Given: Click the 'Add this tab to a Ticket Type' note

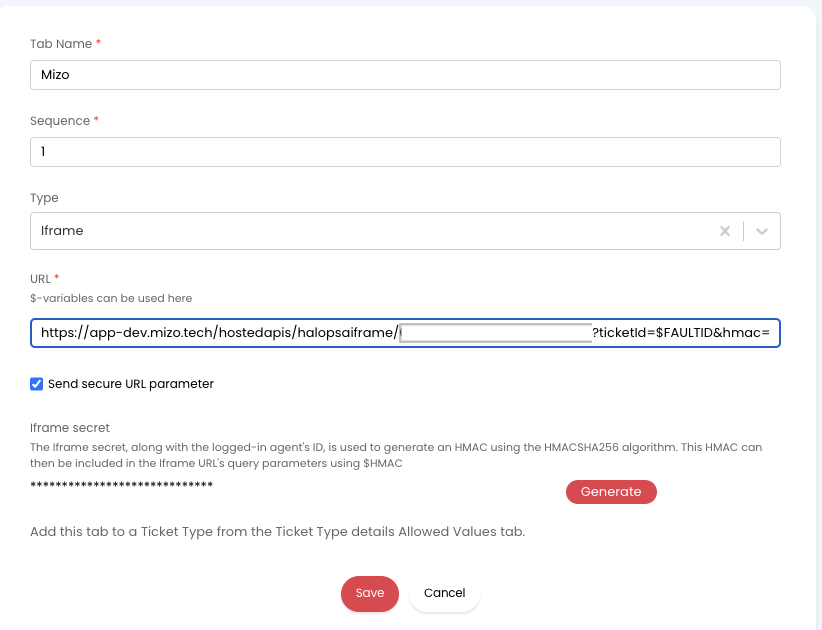Looking at the screenshot, I should pos(277,532).
